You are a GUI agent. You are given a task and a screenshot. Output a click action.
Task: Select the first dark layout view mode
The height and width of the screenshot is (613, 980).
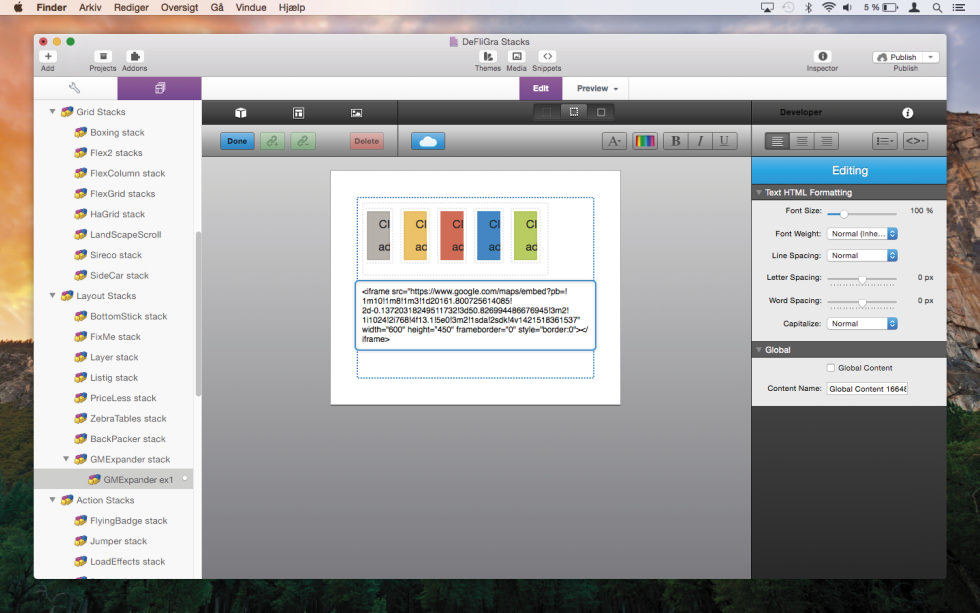click(547, 112)
